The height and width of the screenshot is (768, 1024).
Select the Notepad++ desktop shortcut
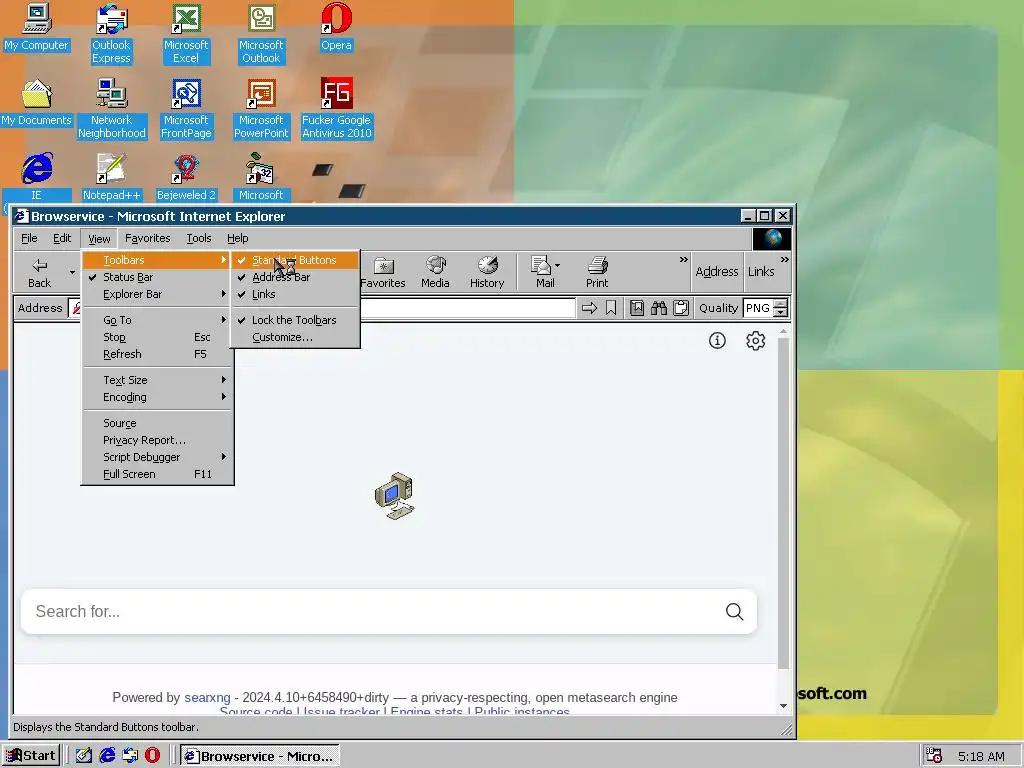pos(111,176)
